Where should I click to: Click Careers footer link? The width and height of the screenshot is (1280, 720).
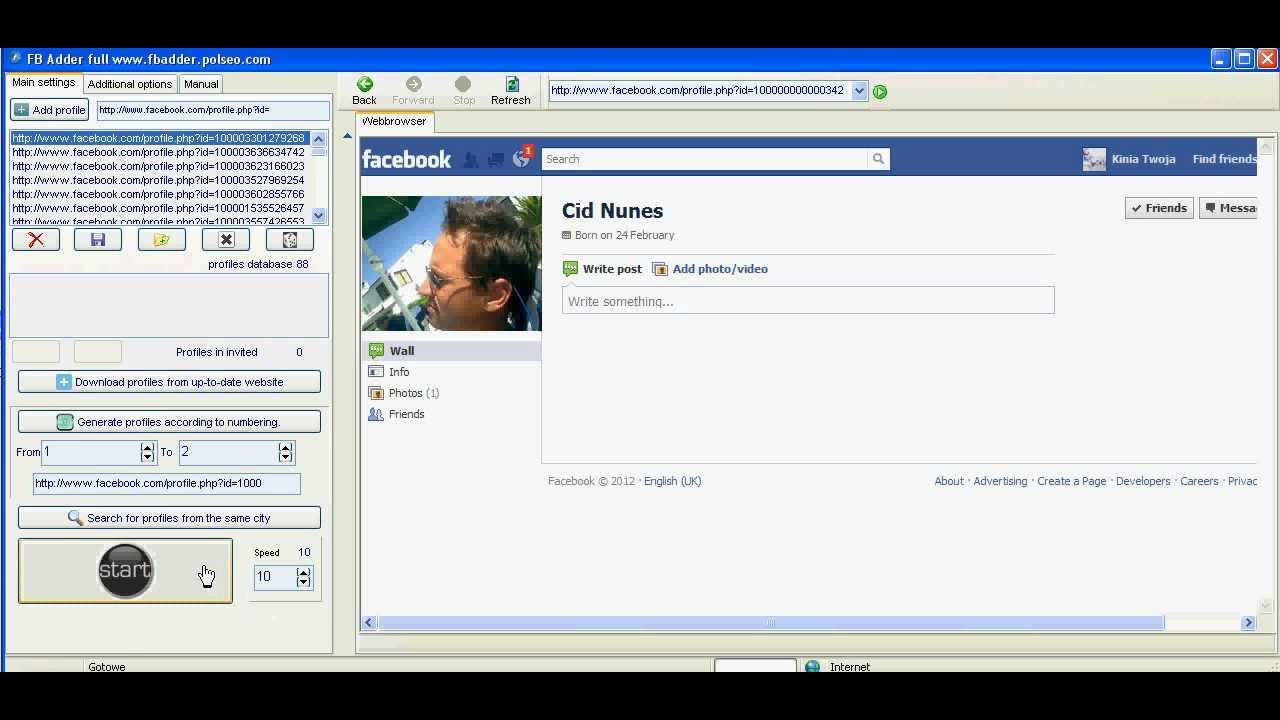click(x=1199, y=481)
